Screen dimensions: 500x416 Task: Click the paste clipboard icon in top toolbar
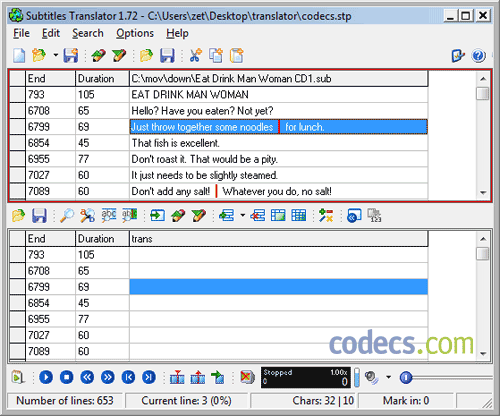(x=237, y=55)
